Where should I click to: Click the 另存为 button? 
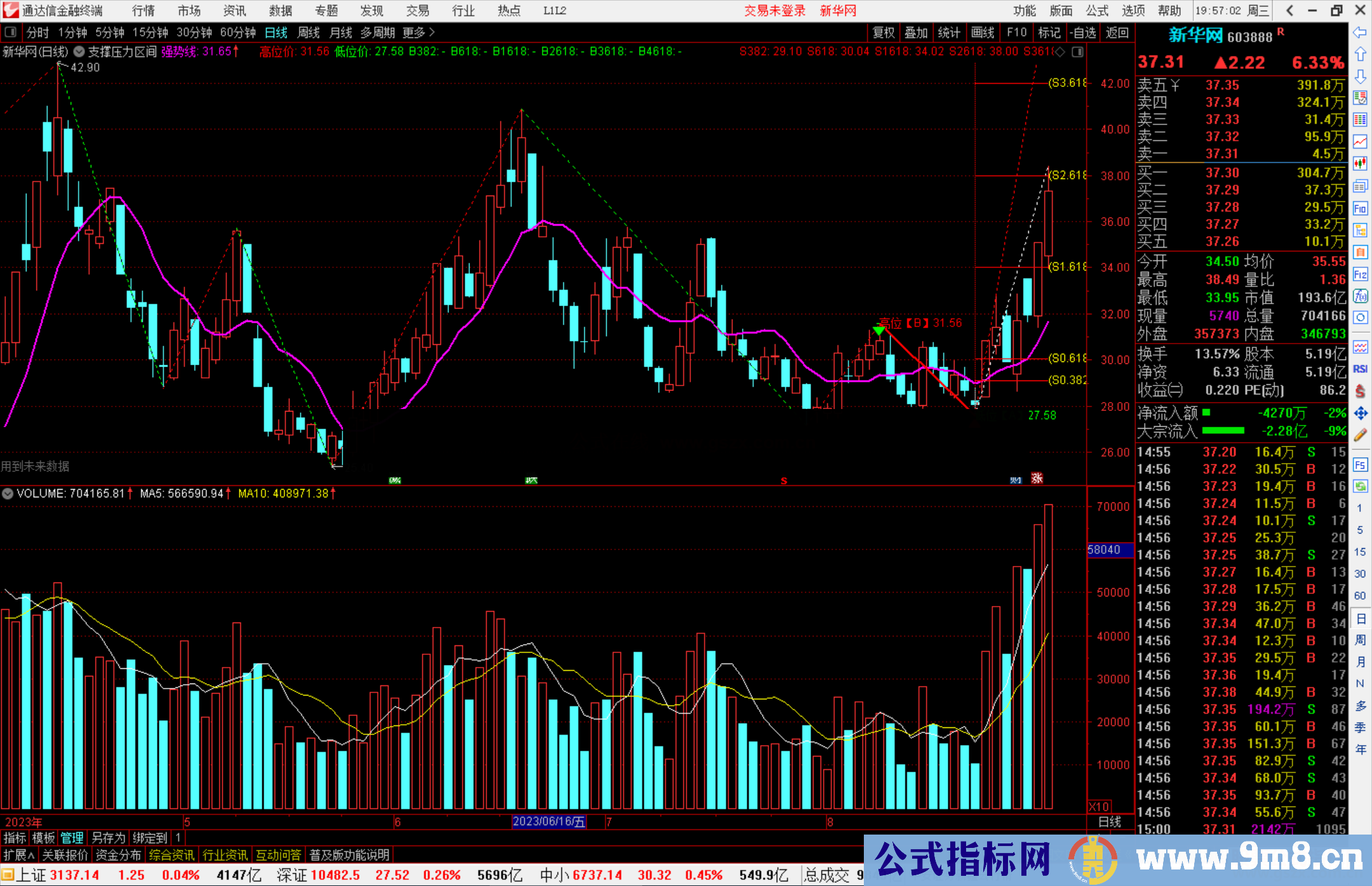pos(108,838)
